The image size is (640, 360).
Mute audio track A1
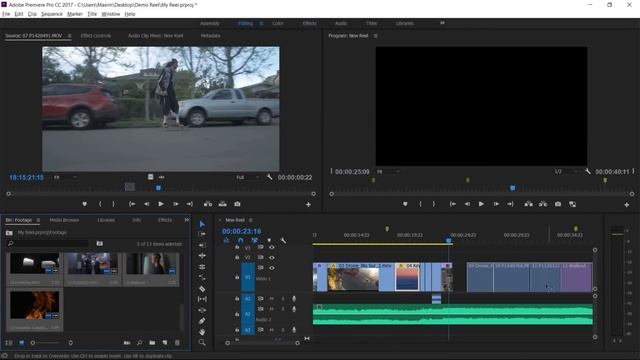(271, 299)
